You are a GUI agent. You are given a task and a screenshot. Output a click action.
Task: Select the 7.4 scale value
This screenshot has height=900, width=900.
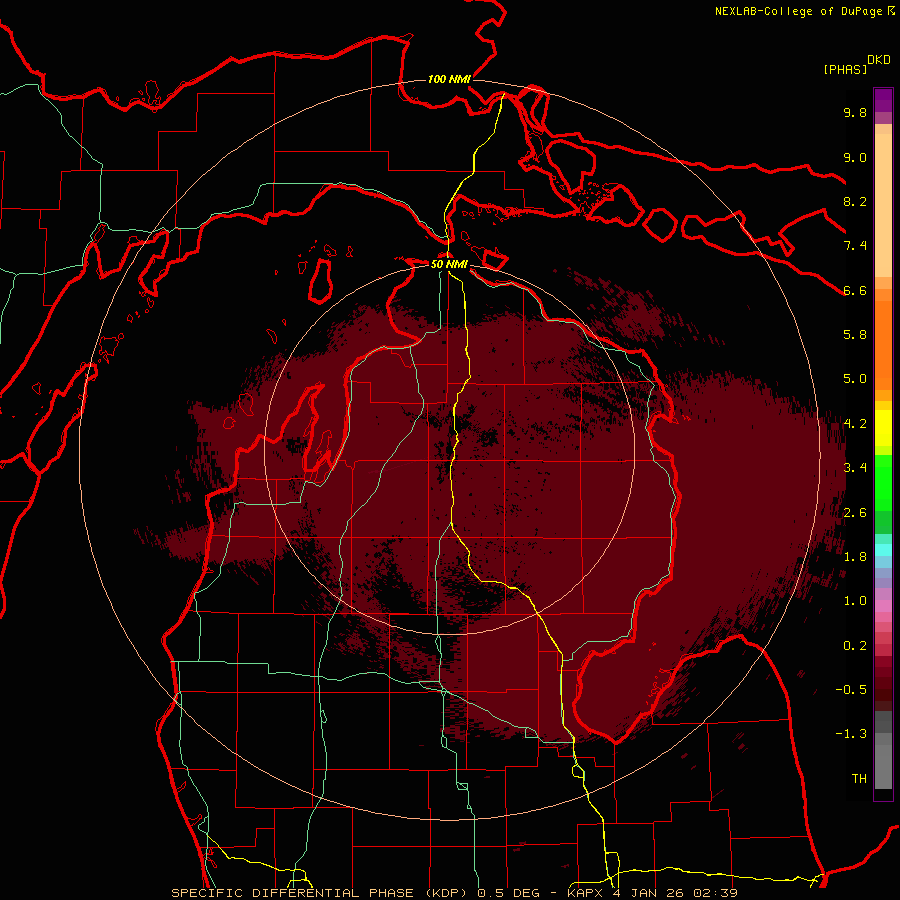(855, 246)
